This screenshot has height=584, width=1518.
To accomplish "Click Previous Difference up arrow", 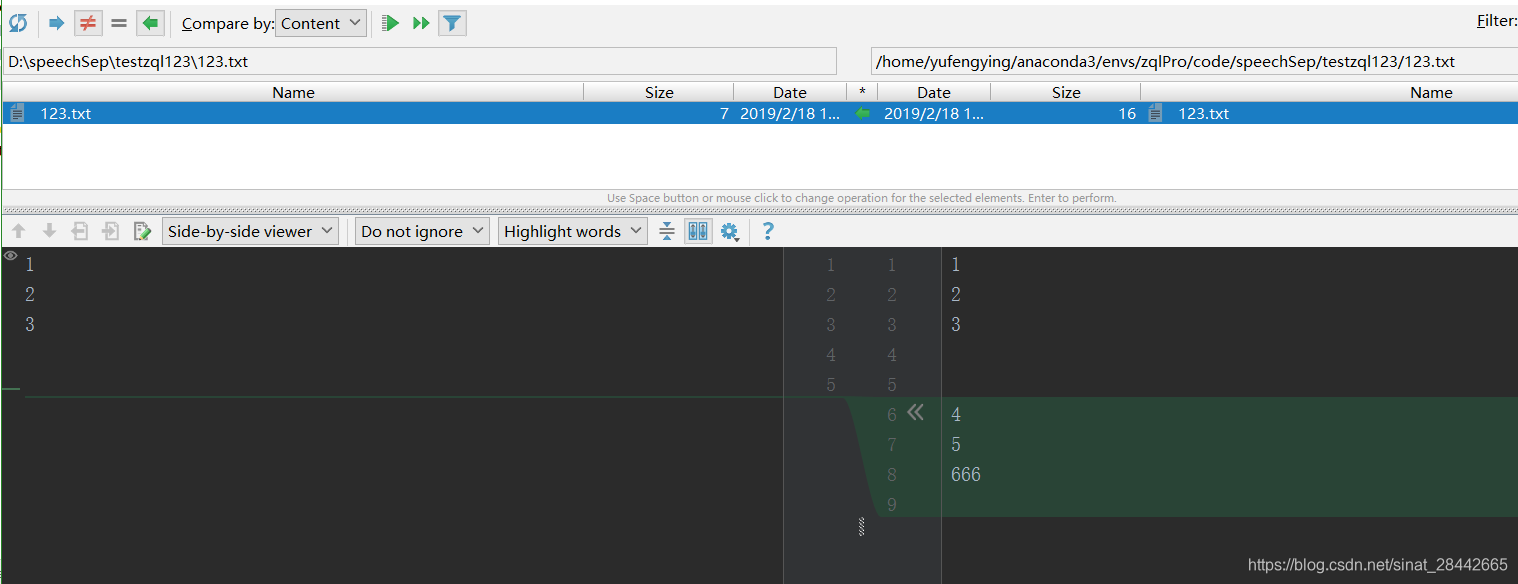I will coord(18,231).
